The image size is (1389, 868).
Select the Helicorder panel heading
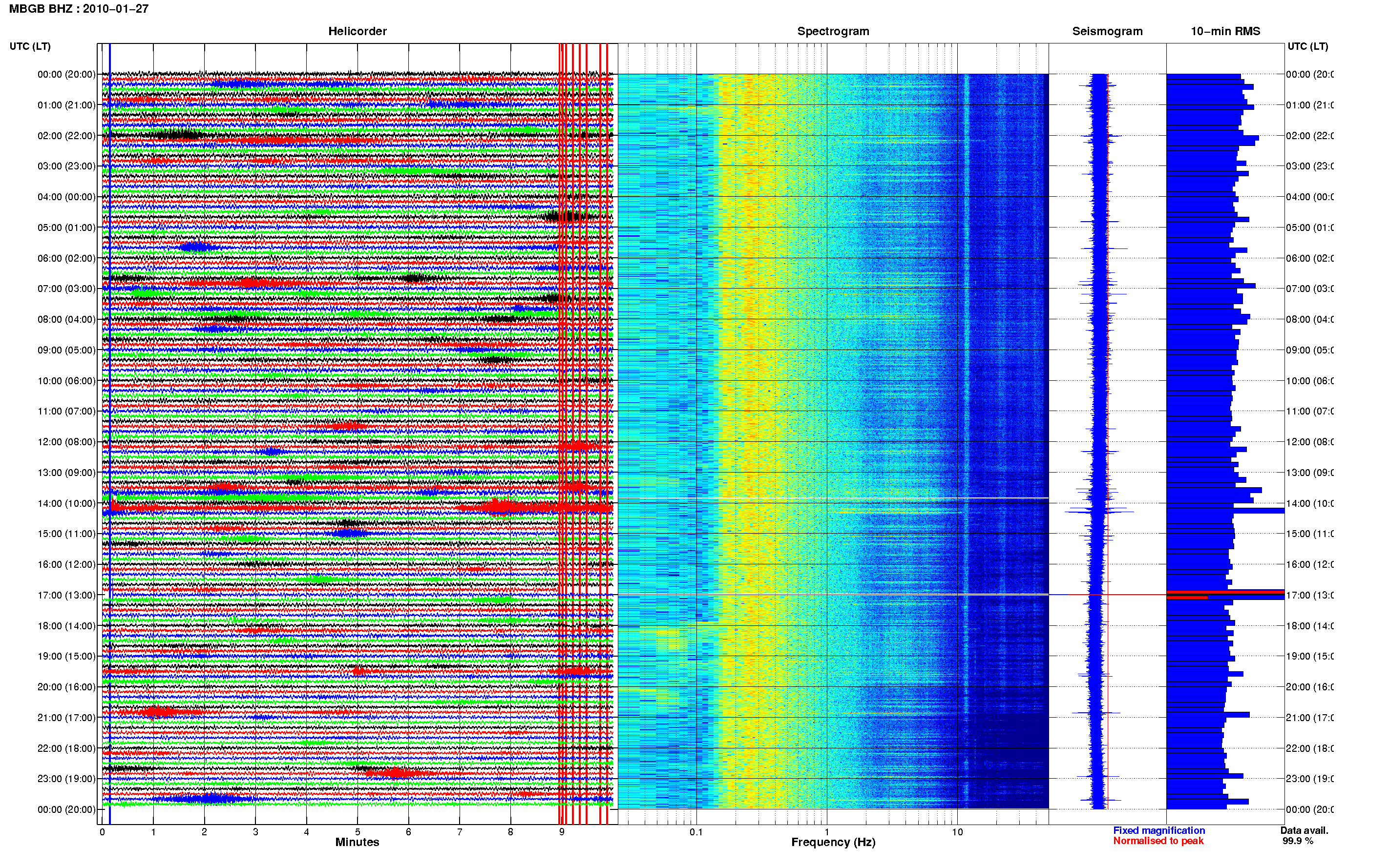357,31
